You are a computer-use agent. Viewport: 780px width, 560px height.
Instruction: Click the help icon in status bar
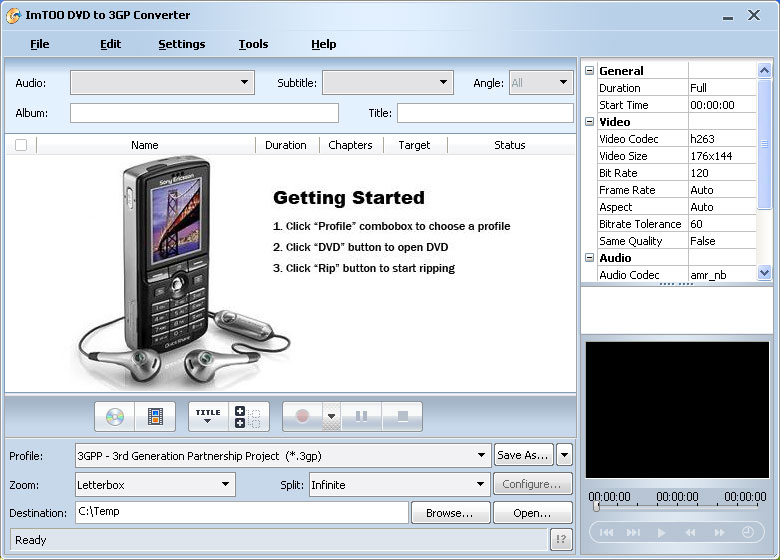[562, 540]
